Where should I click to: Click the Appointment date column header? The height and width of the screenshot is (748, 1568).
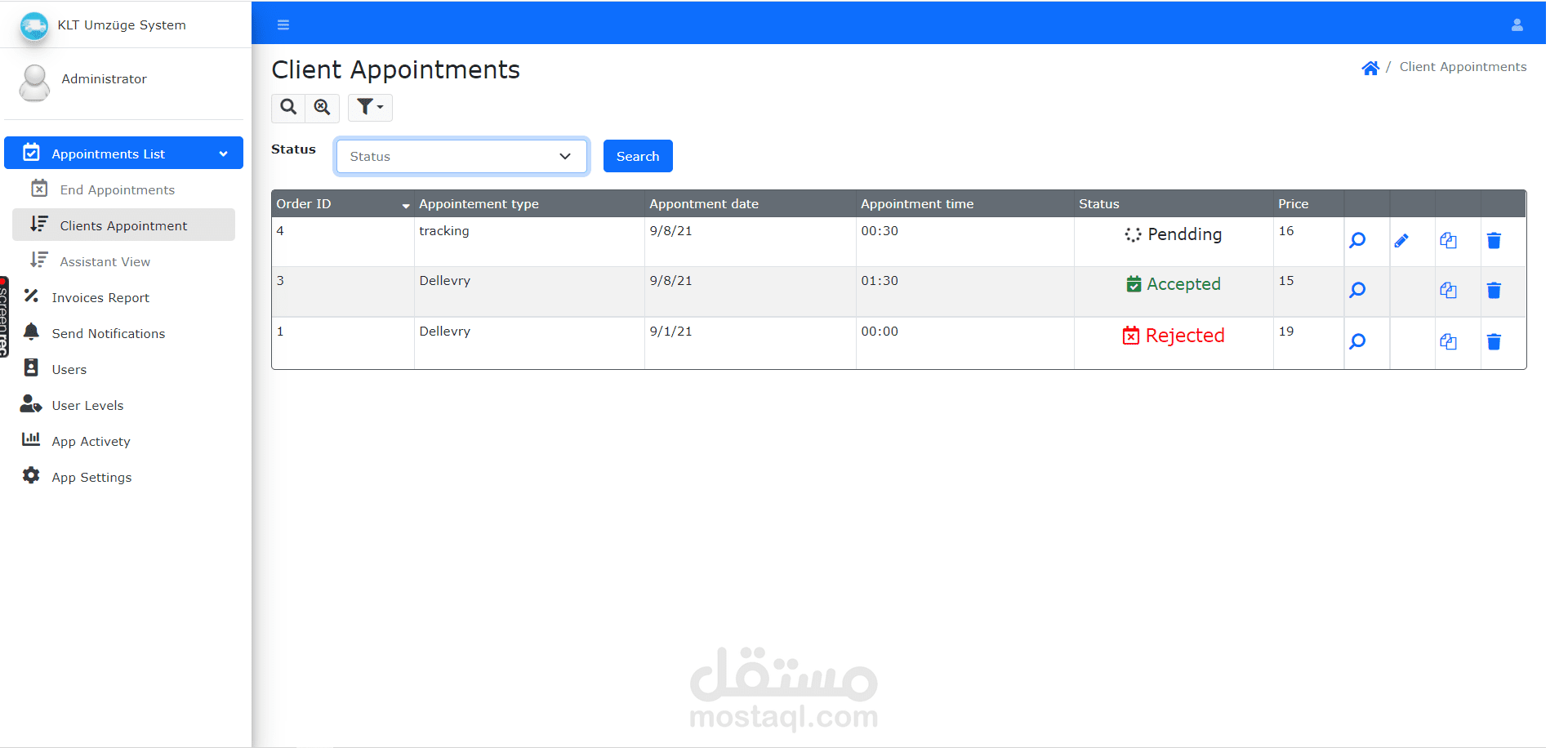point(751,204)
